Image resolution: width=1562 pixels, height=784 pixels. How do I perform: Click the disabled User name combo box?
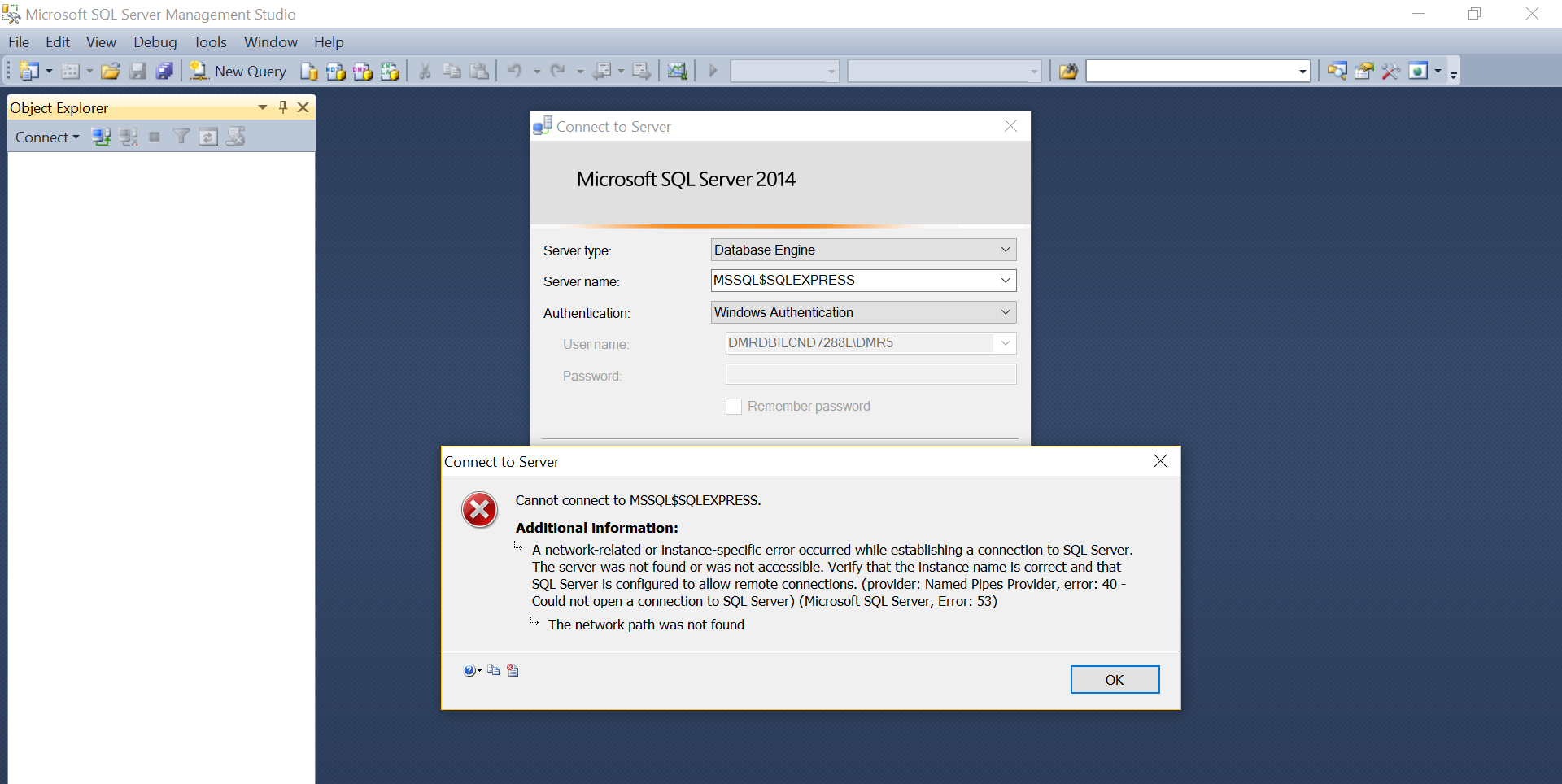[870, 343]
